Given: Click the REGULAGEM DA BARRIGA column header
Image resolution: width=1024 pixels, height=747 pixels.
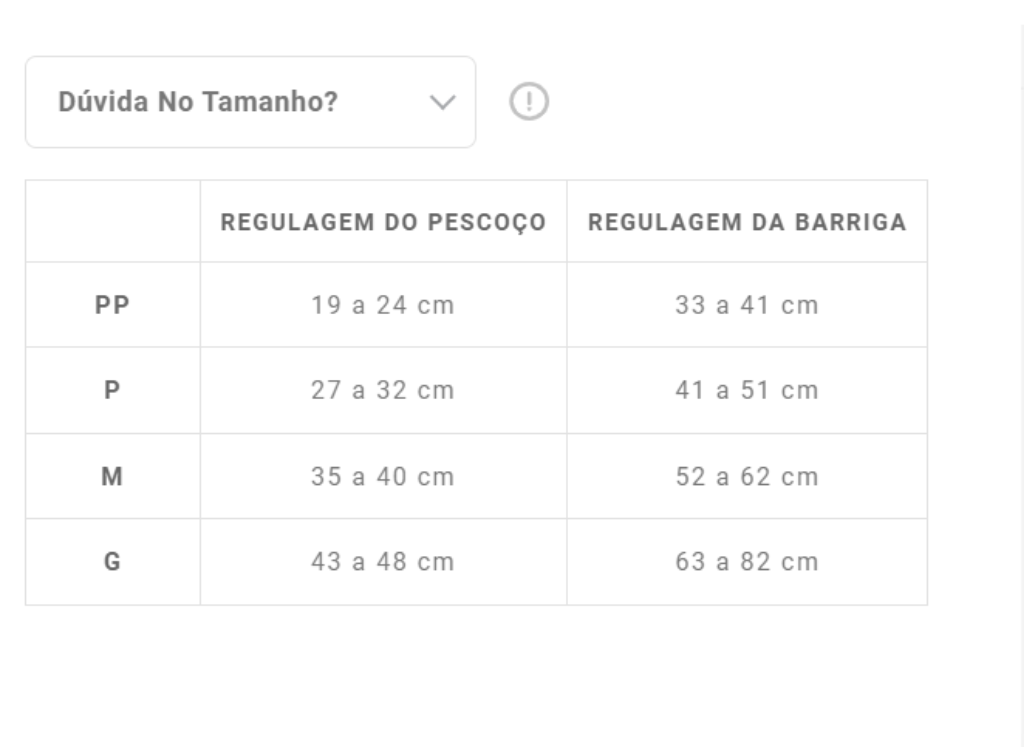Looking at the screenshot, I should 748,221.
